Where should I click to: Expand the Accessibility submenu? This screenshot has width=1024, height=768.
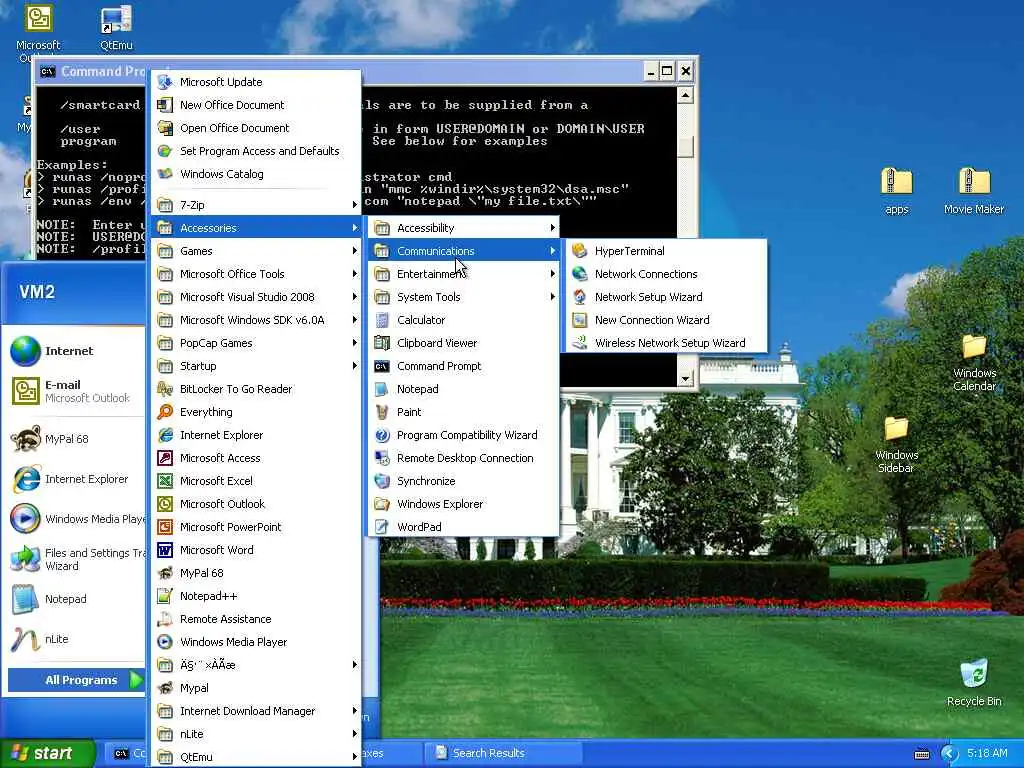click(x=464, y=228)
